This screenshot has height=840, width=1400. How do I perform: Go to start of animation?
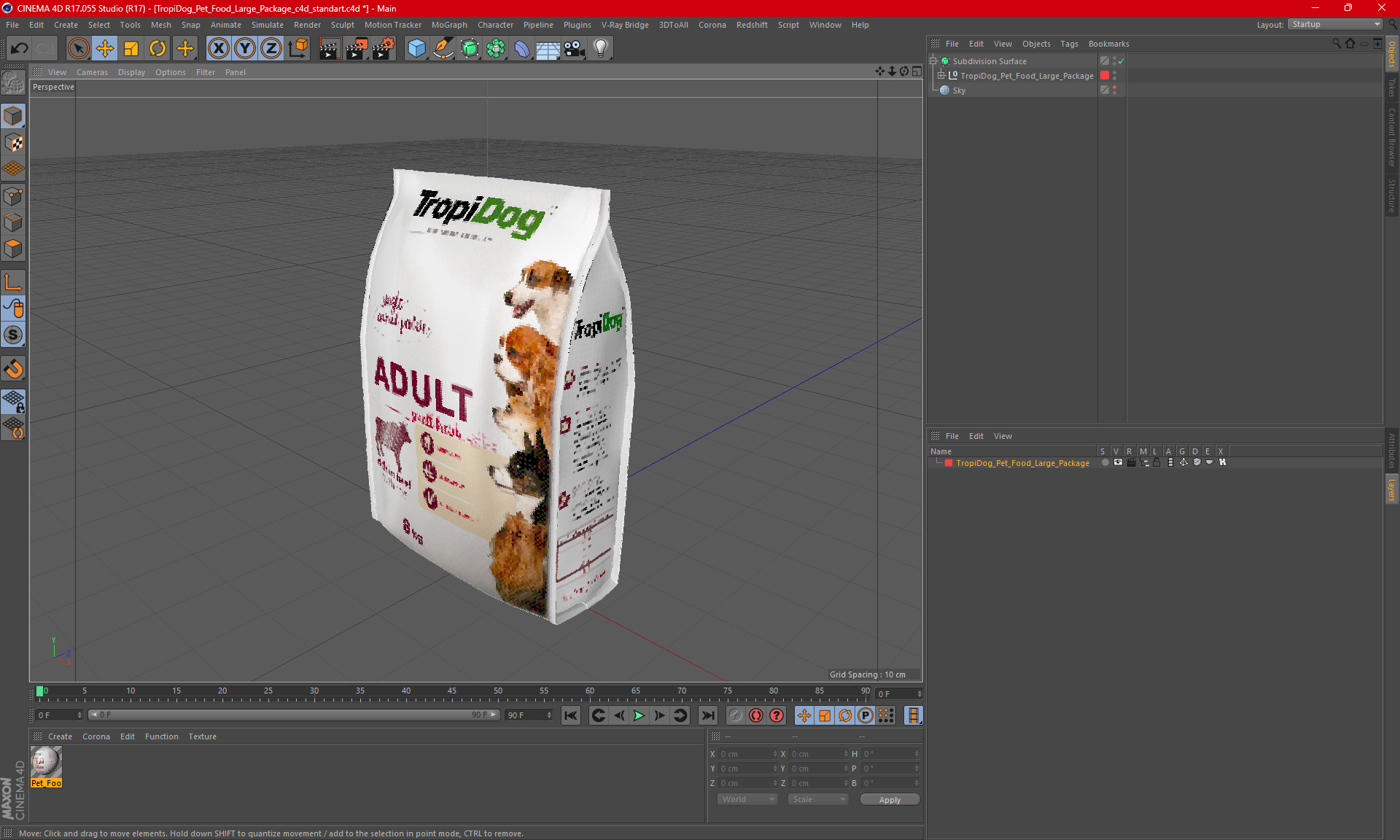point(571,715)
